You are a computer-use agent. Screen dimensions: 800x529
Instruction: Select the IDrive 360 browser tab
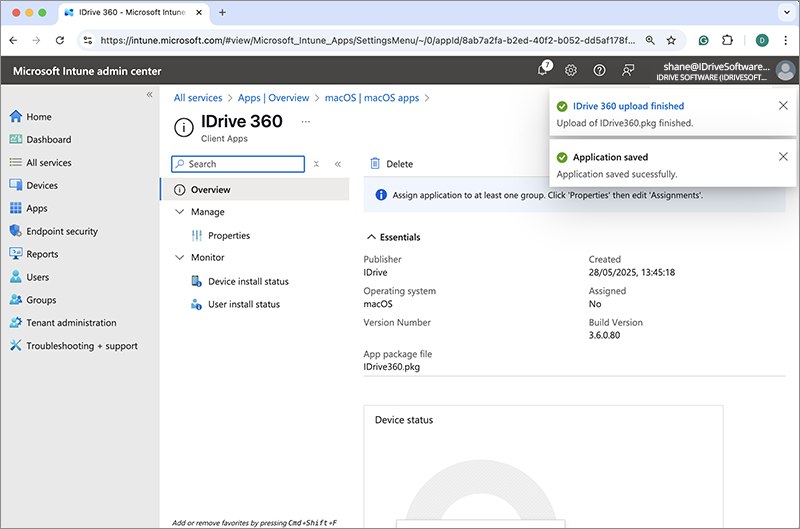[134, 12]
